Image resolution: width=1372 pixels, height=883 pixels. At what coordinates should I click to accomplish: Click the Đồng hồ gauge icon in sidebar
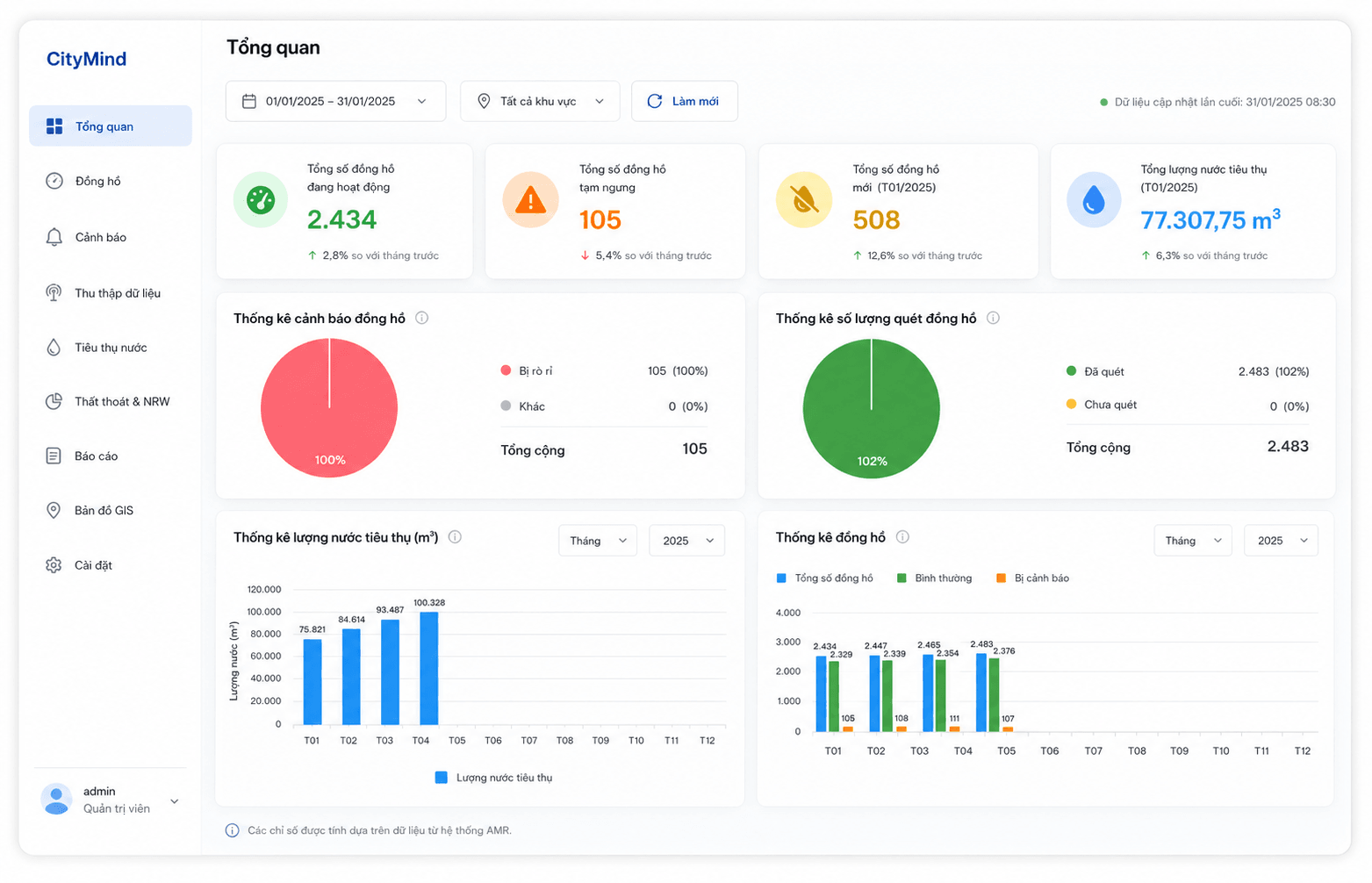tap(54, 181)
